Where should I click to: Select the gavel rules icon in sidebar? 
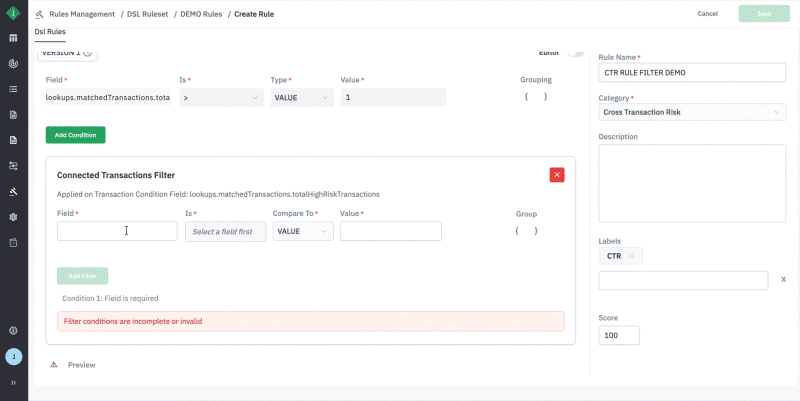(13, 192)
